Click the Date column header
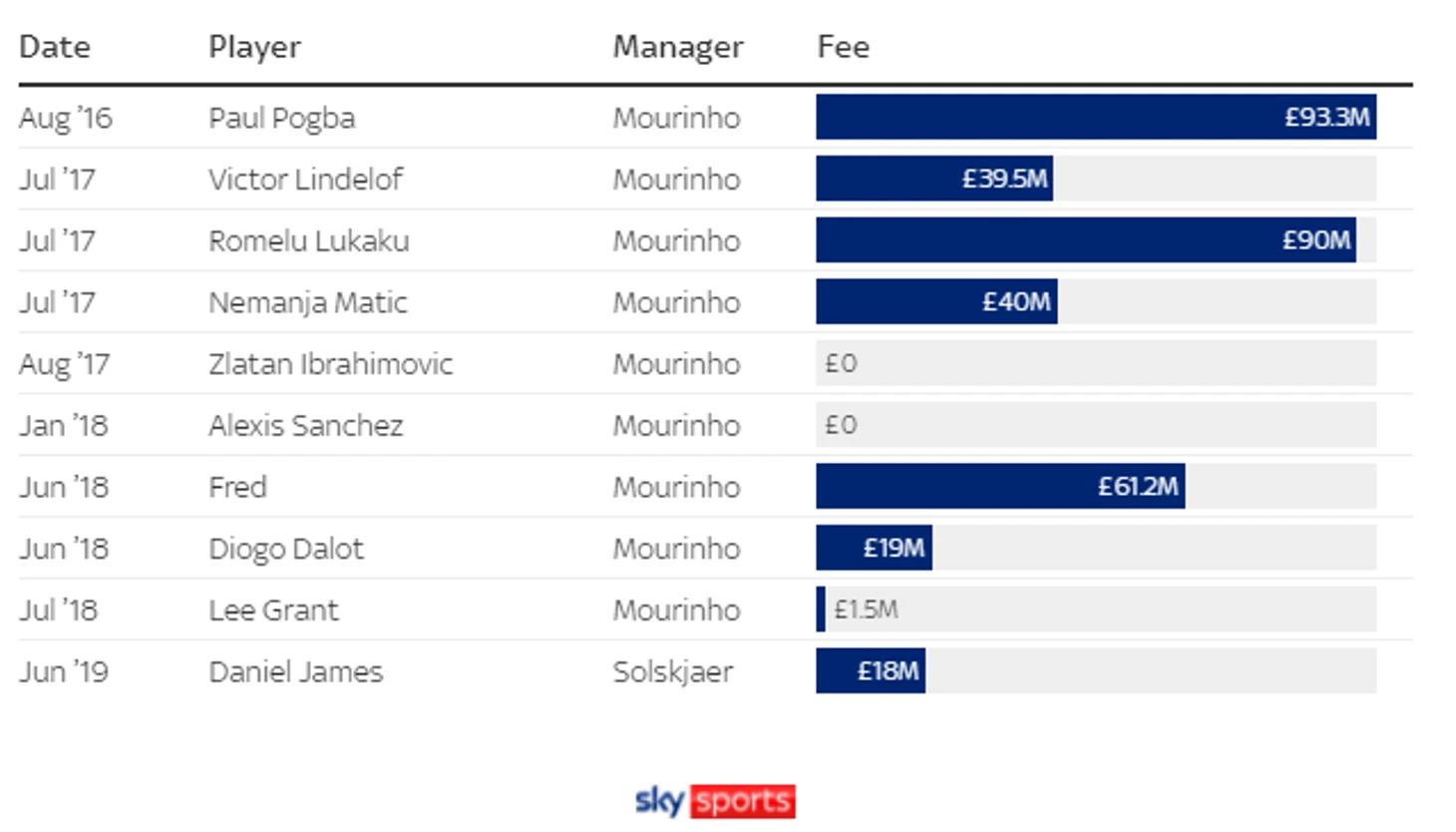 point(55,47)
